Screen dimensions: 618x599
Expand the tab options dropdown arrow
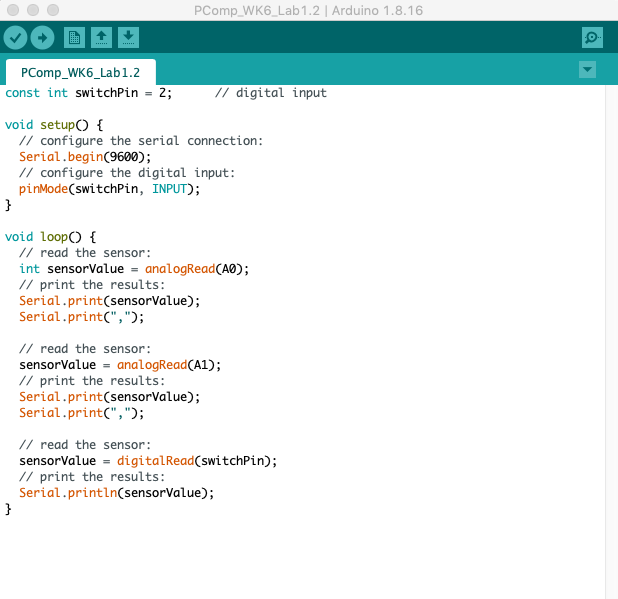587,69
